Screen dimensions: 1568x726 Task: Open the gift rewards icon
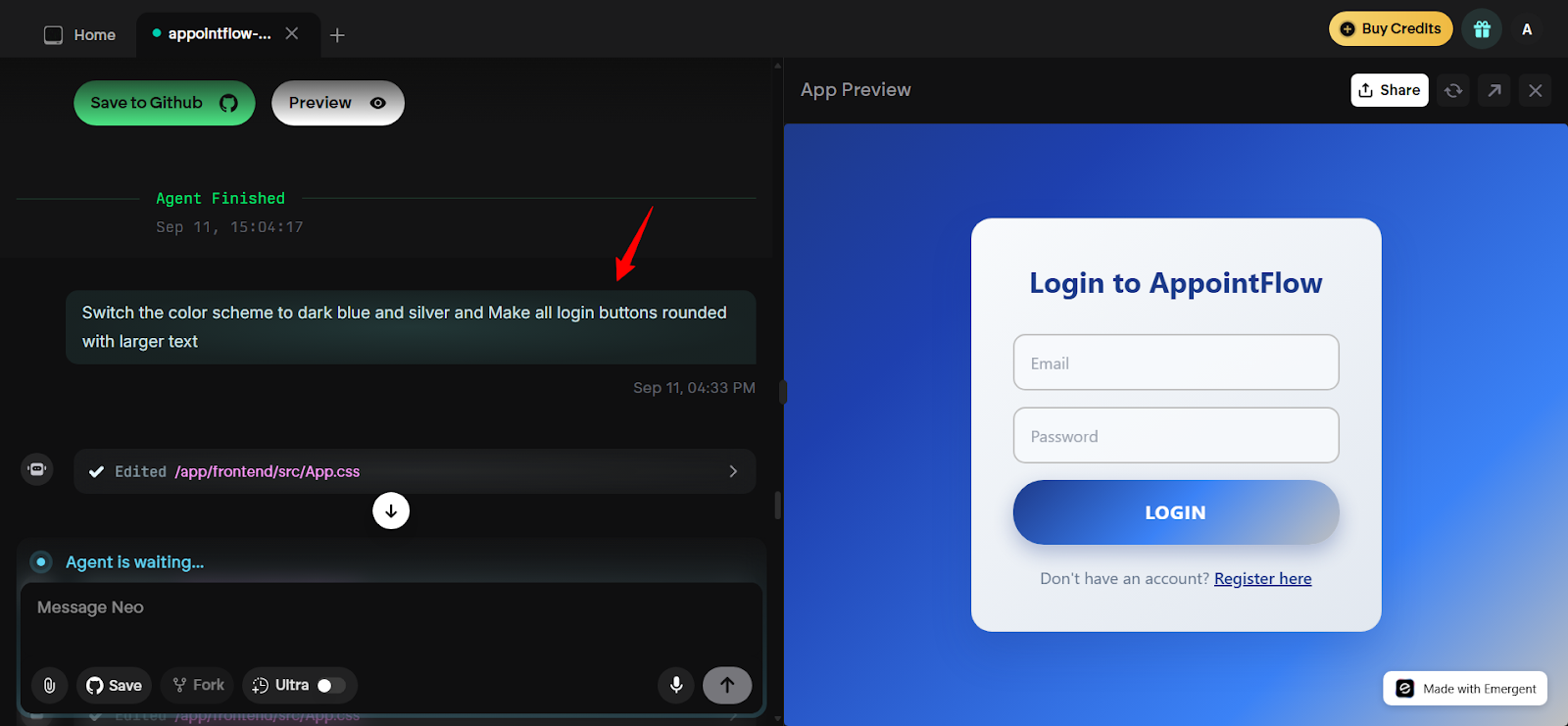[1482, 29]
